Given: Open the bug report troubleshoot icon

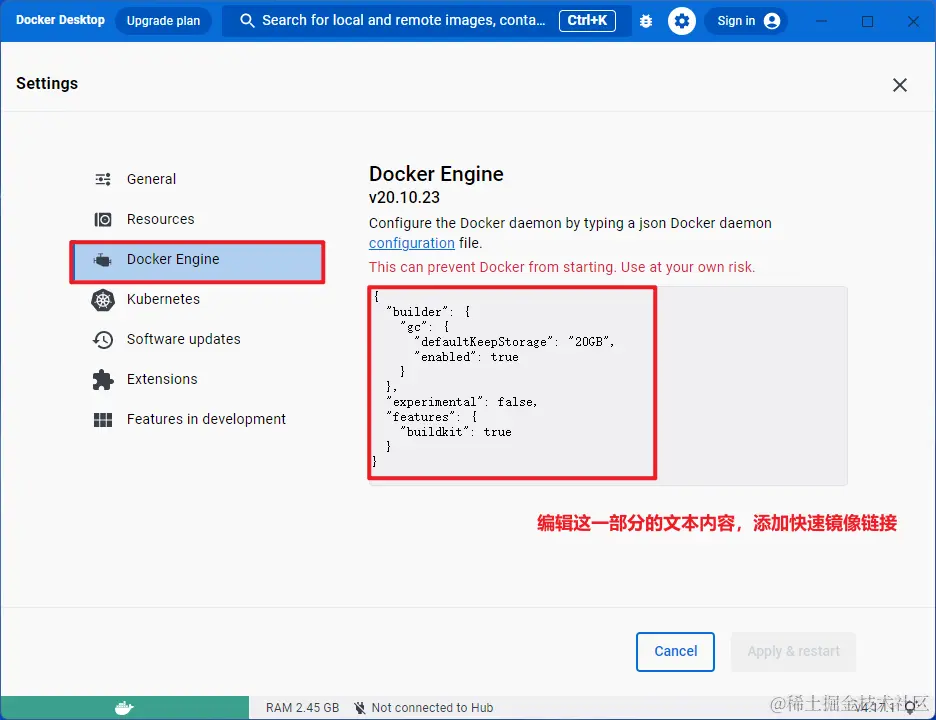Looking at the screenshot, I should tap(646, 21).
